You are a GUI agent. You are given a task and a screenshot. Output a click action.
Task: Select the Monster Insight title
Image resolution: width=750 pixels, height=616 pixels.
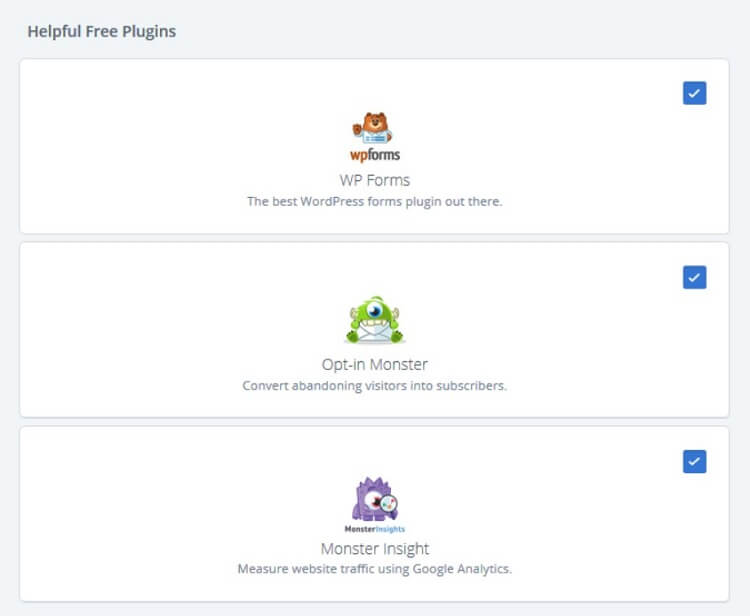[x=375, y=549]
